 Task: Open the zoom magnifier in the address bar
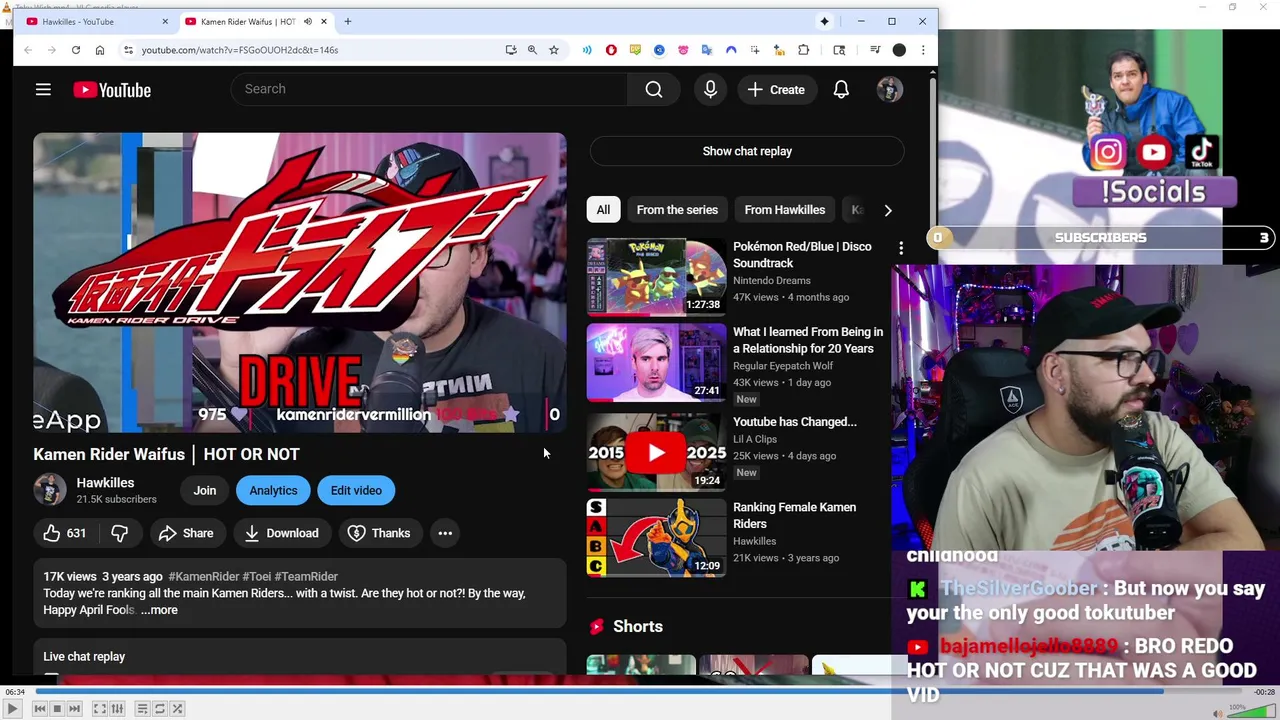click(532, 50)
